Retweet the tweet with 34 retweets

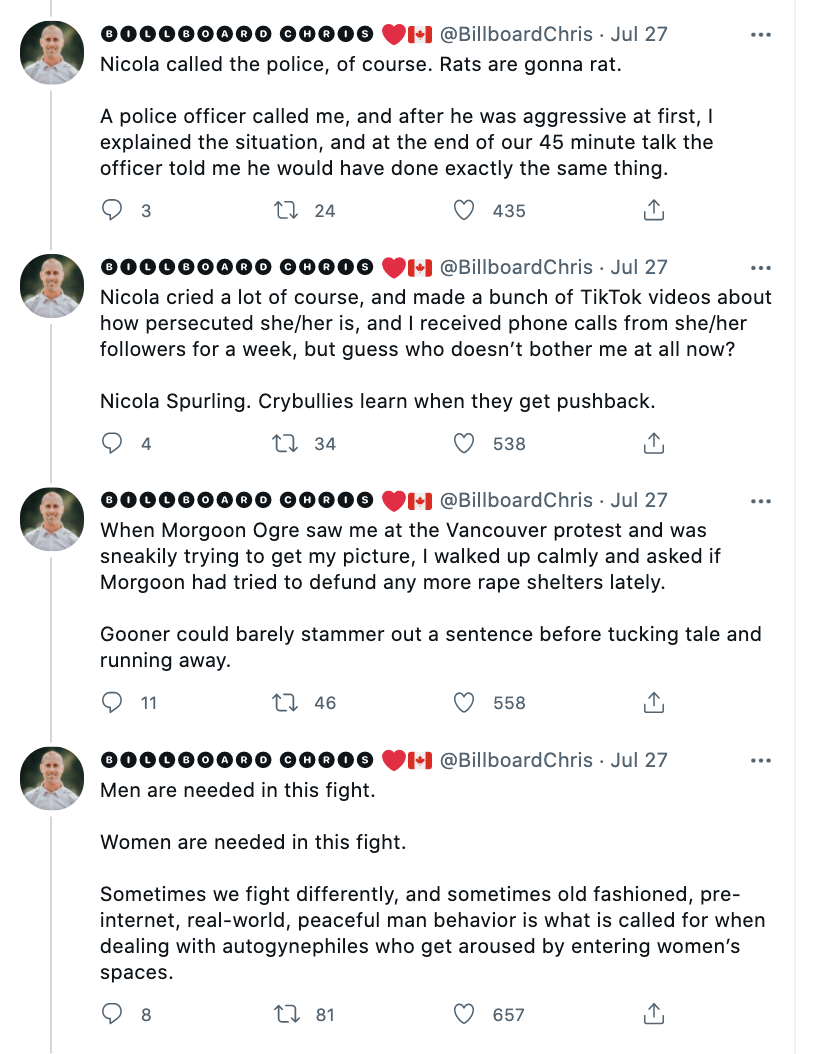point(286,444)
